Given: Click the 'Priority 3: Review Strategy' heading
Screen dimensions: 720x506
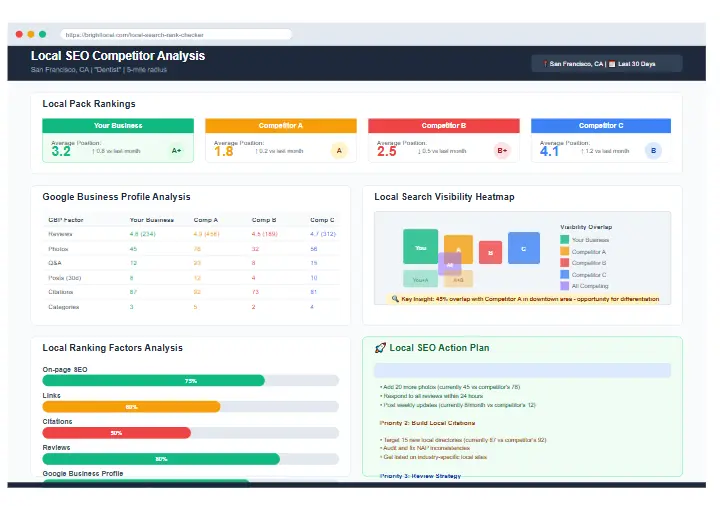Looking at the screenshot, I should coord(420,476).
